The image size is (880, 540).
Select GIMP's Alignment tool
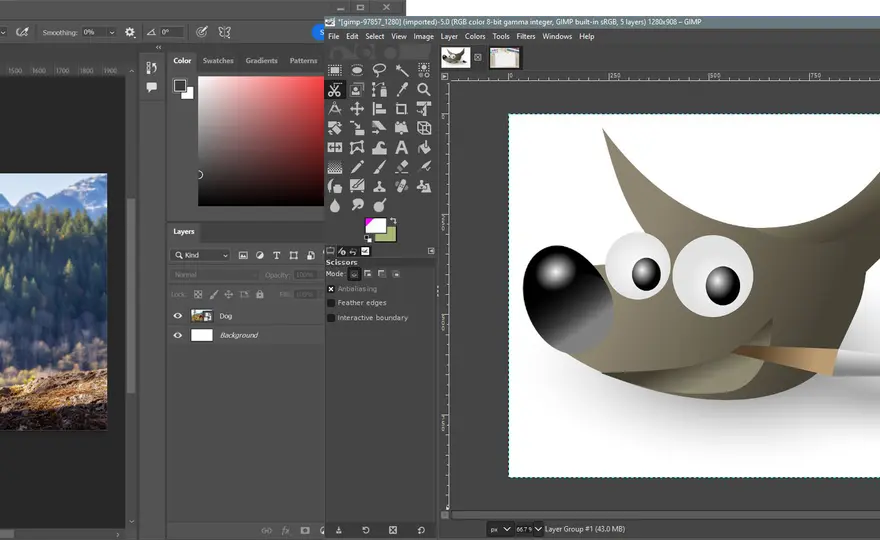coord(379,109)
